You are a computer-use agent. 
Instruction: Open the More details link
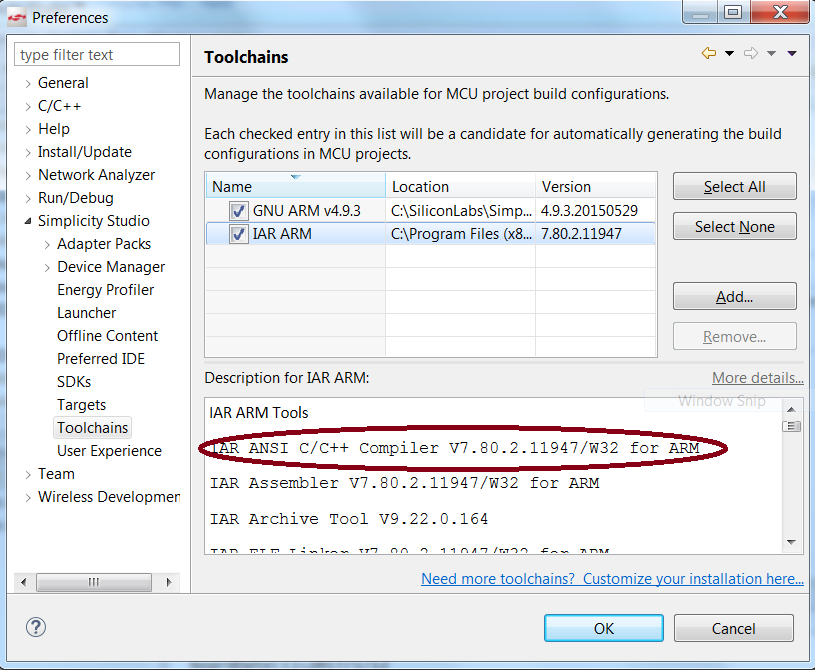[x=757, y=378]
